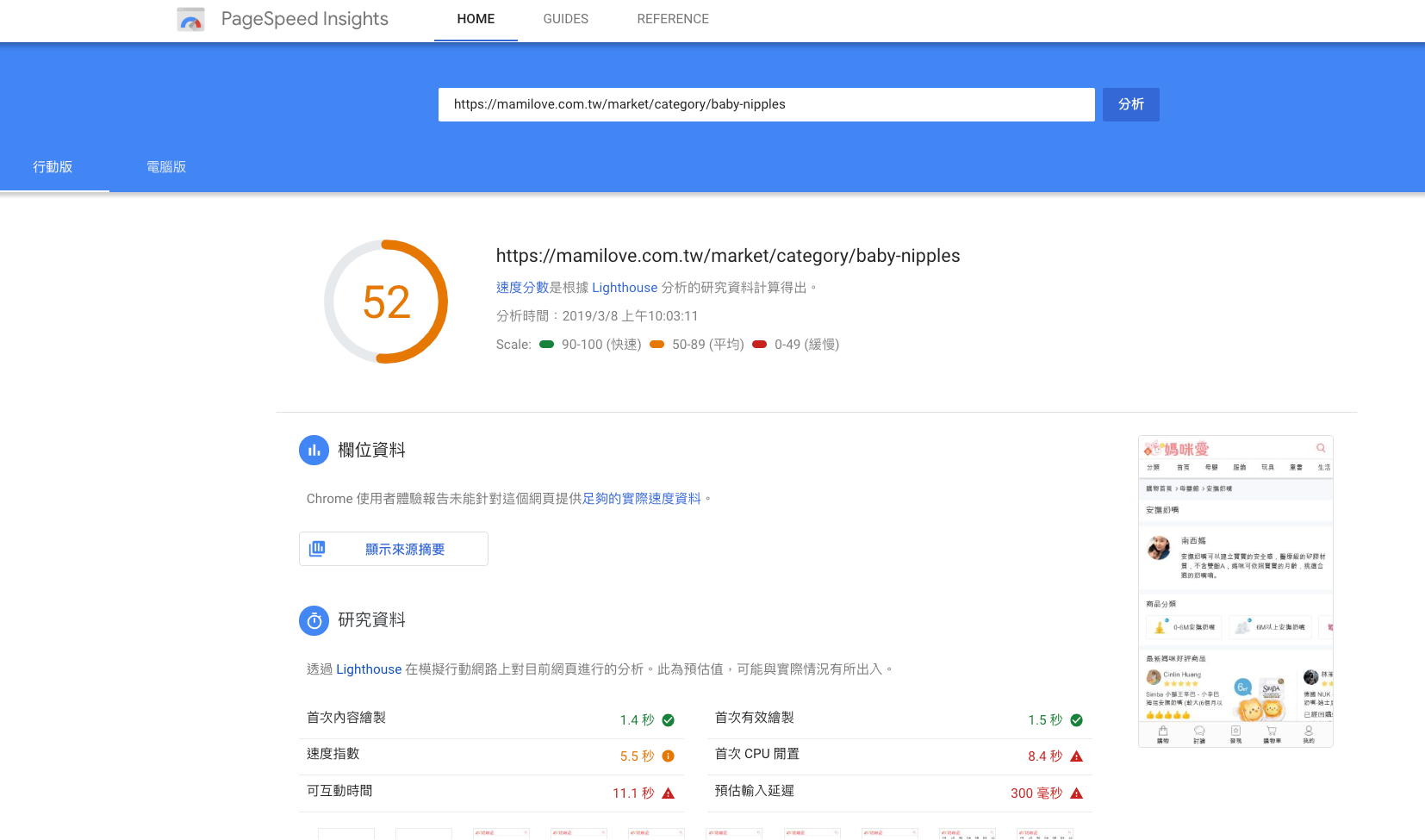Open the 足夠的實際速度資料 link
Viewport: 1425px width, 840px height.
coord(642,499)
